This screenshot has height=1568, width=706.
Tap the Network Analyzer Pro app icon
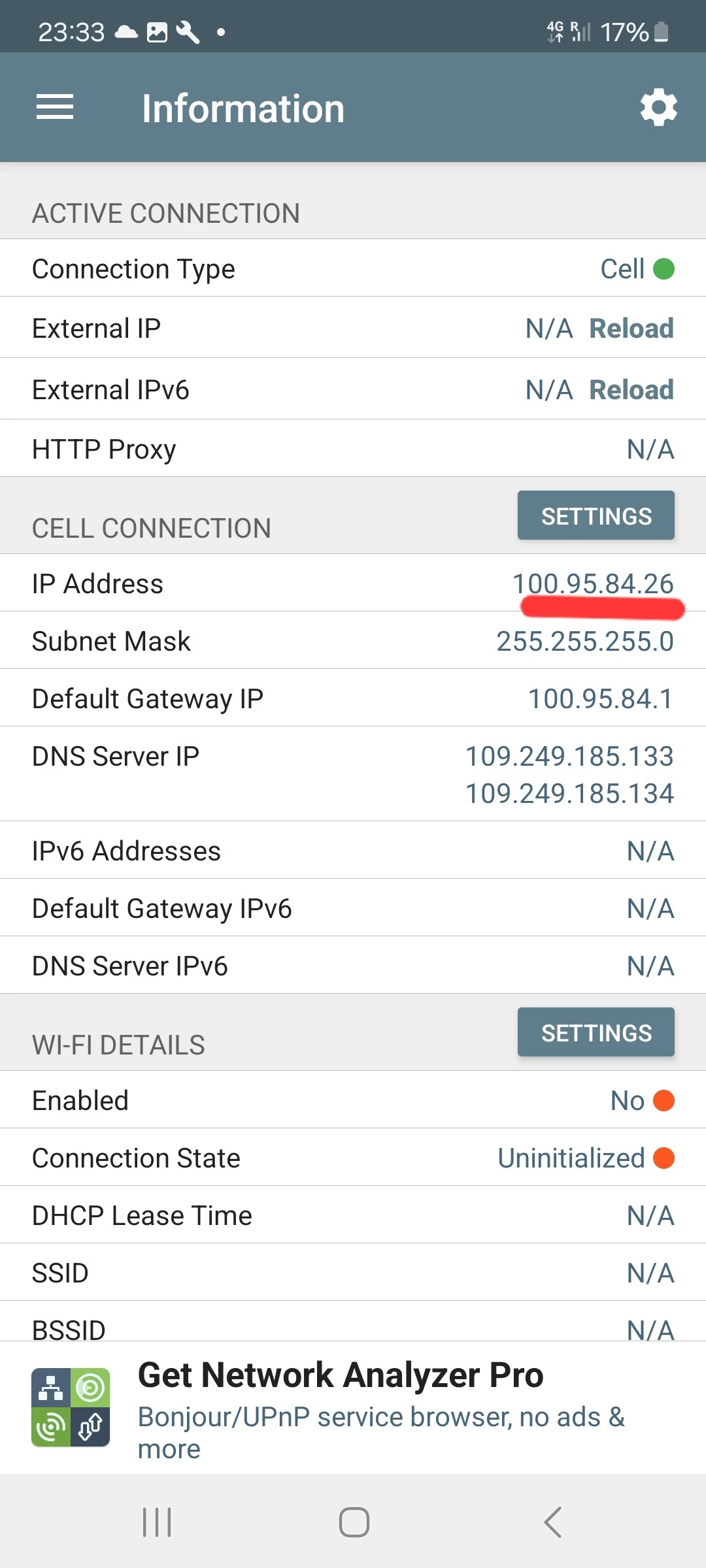click(x=71, y=1407)
